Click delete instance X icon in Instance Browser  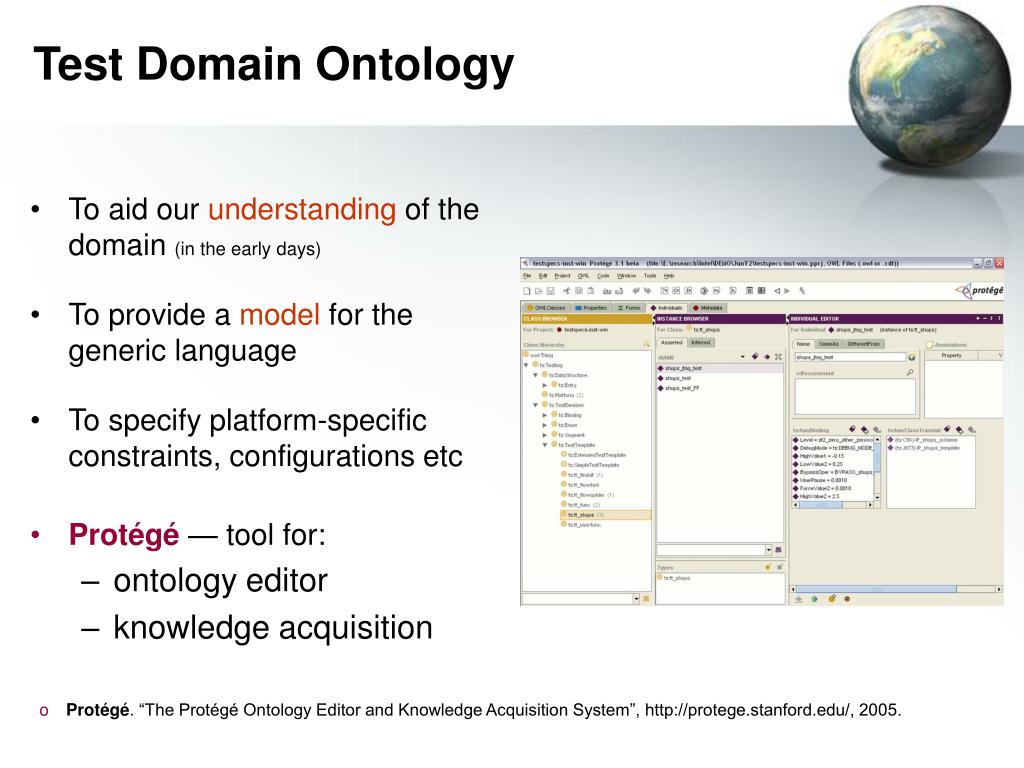(778, 357)
